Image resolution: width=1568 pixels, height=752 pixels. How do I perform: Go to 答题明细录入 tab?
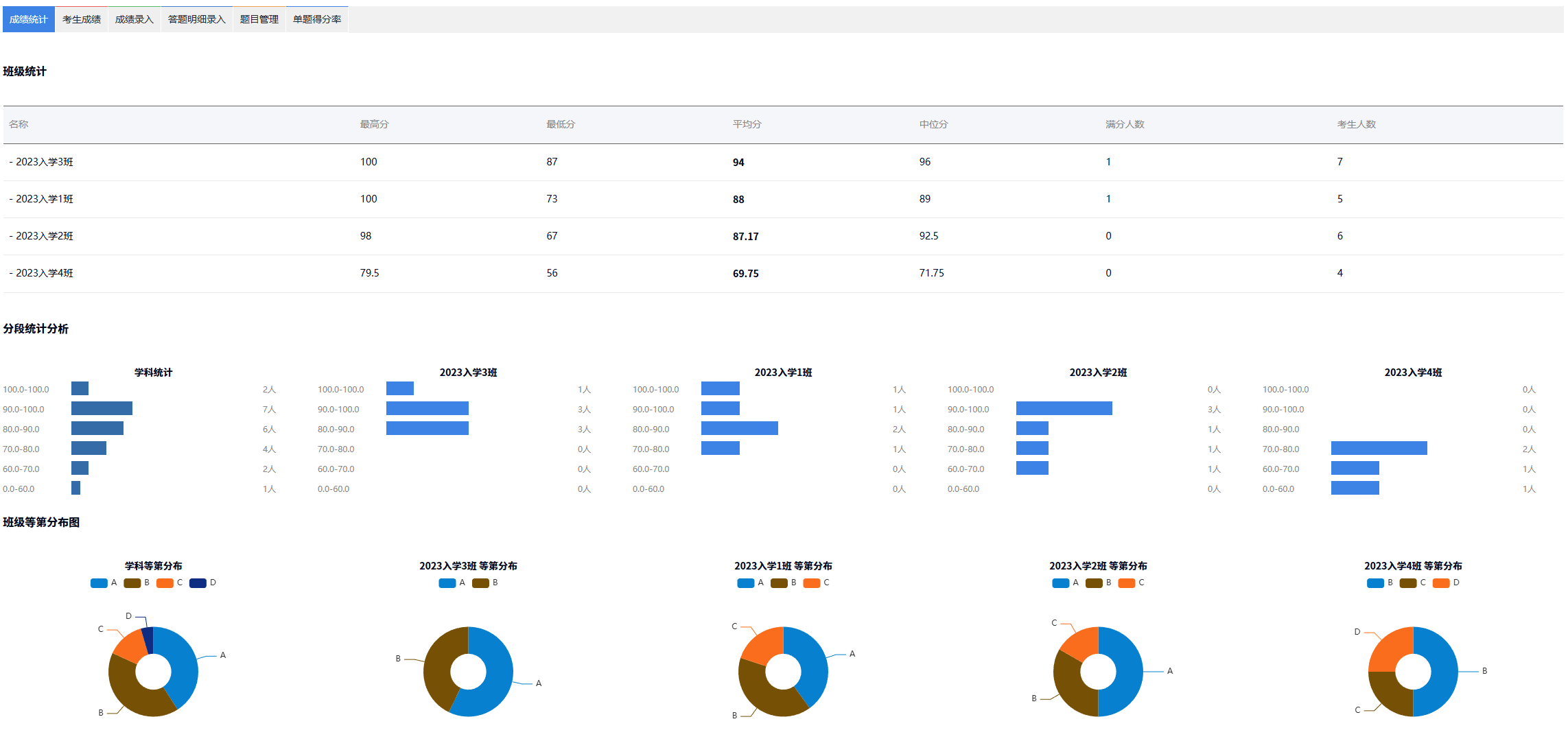(x=196, y=19)
